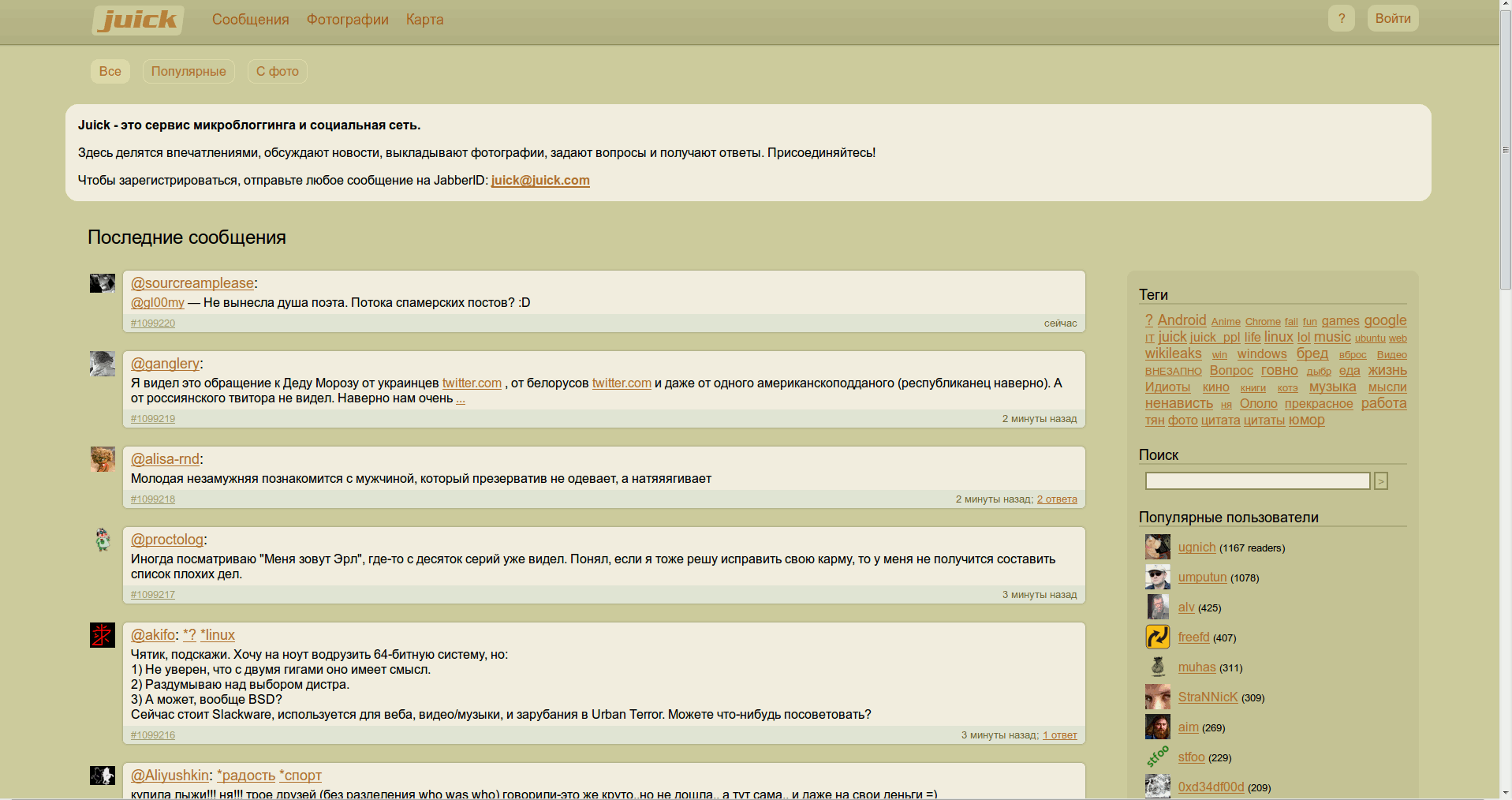Expand ganglery's truncated message via ellipsis link
1512x800 pixels.
click(x=461, y=398)
